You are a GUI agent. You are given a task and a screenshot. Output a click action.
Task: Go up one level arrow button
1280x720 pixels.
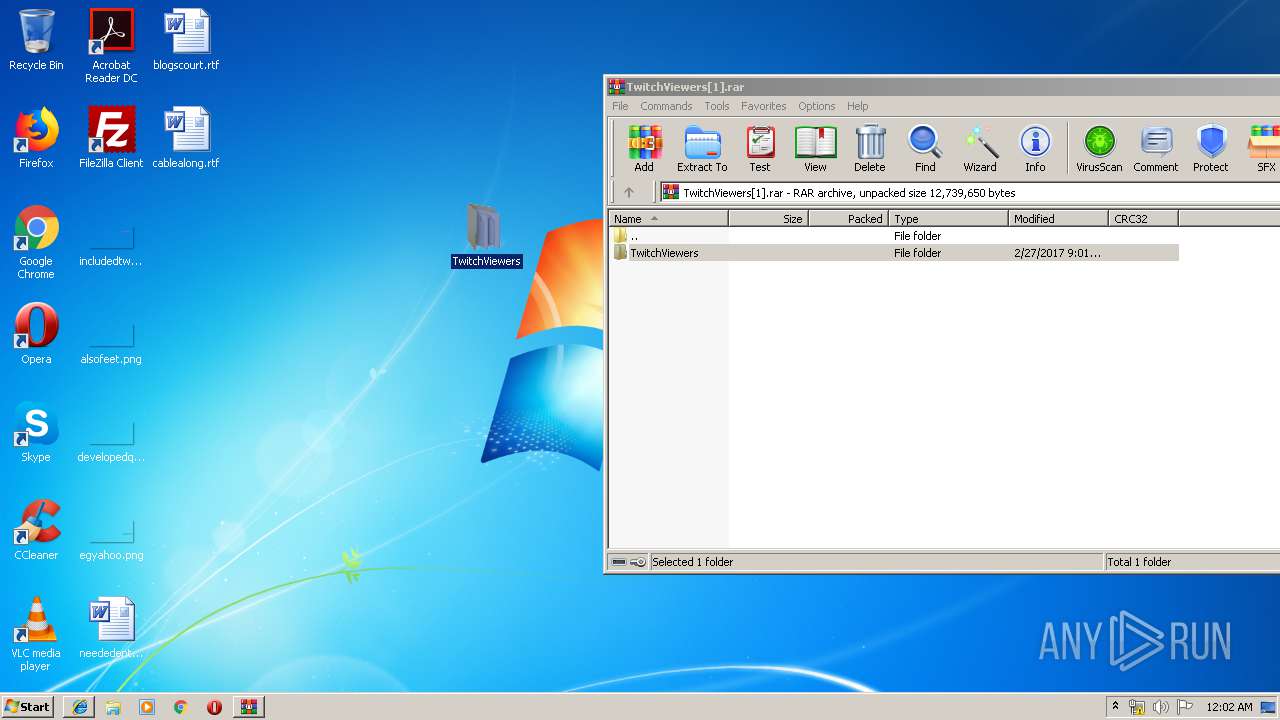pos(629,193)
